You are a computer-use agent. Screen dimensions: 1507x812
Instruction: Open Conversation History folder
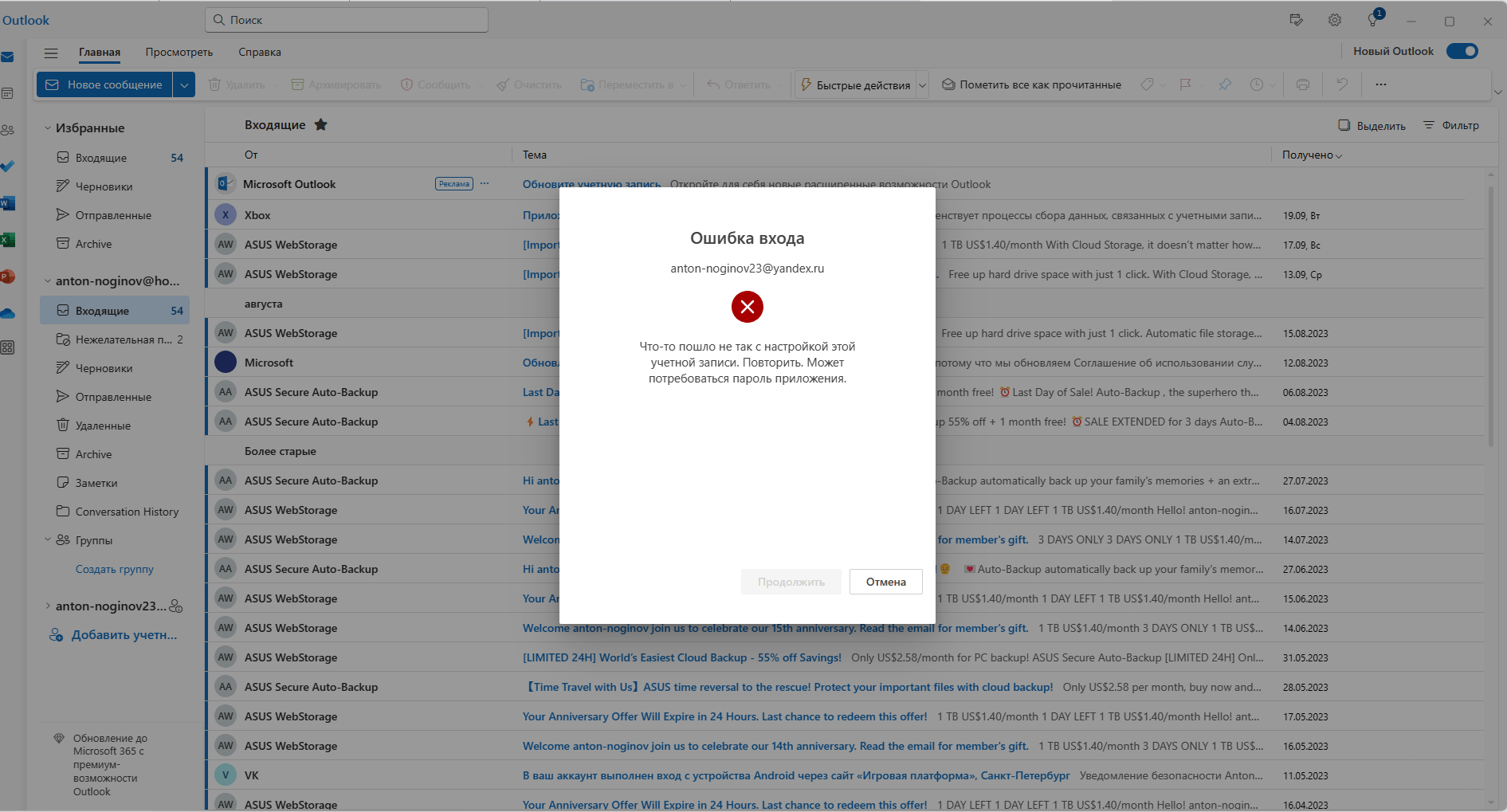coord(115,512)
